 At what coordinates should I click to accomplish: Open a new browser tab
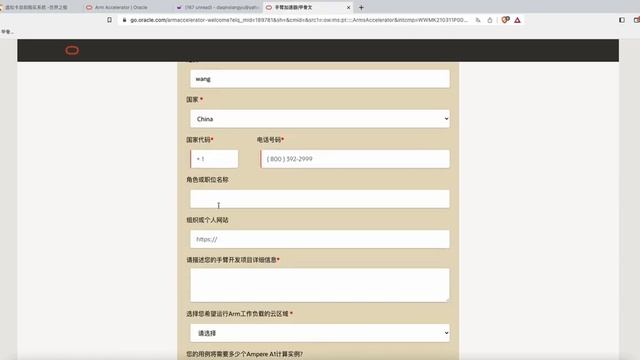361,7
